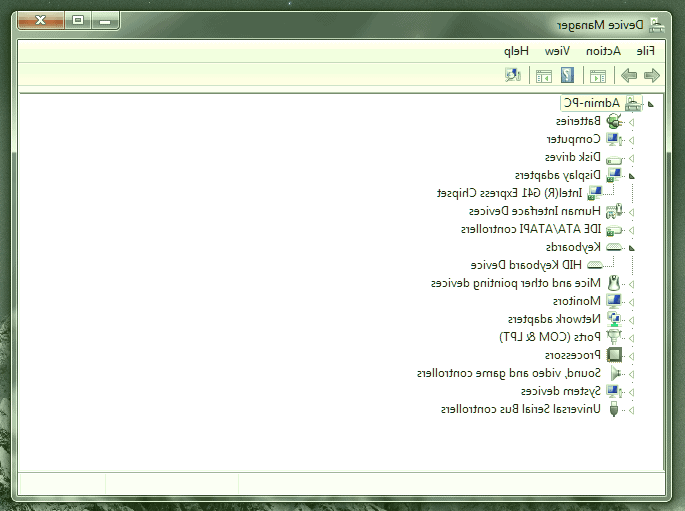Expand the IDE ATA/ATAPI controllers arrow

[x=631, y=230]
